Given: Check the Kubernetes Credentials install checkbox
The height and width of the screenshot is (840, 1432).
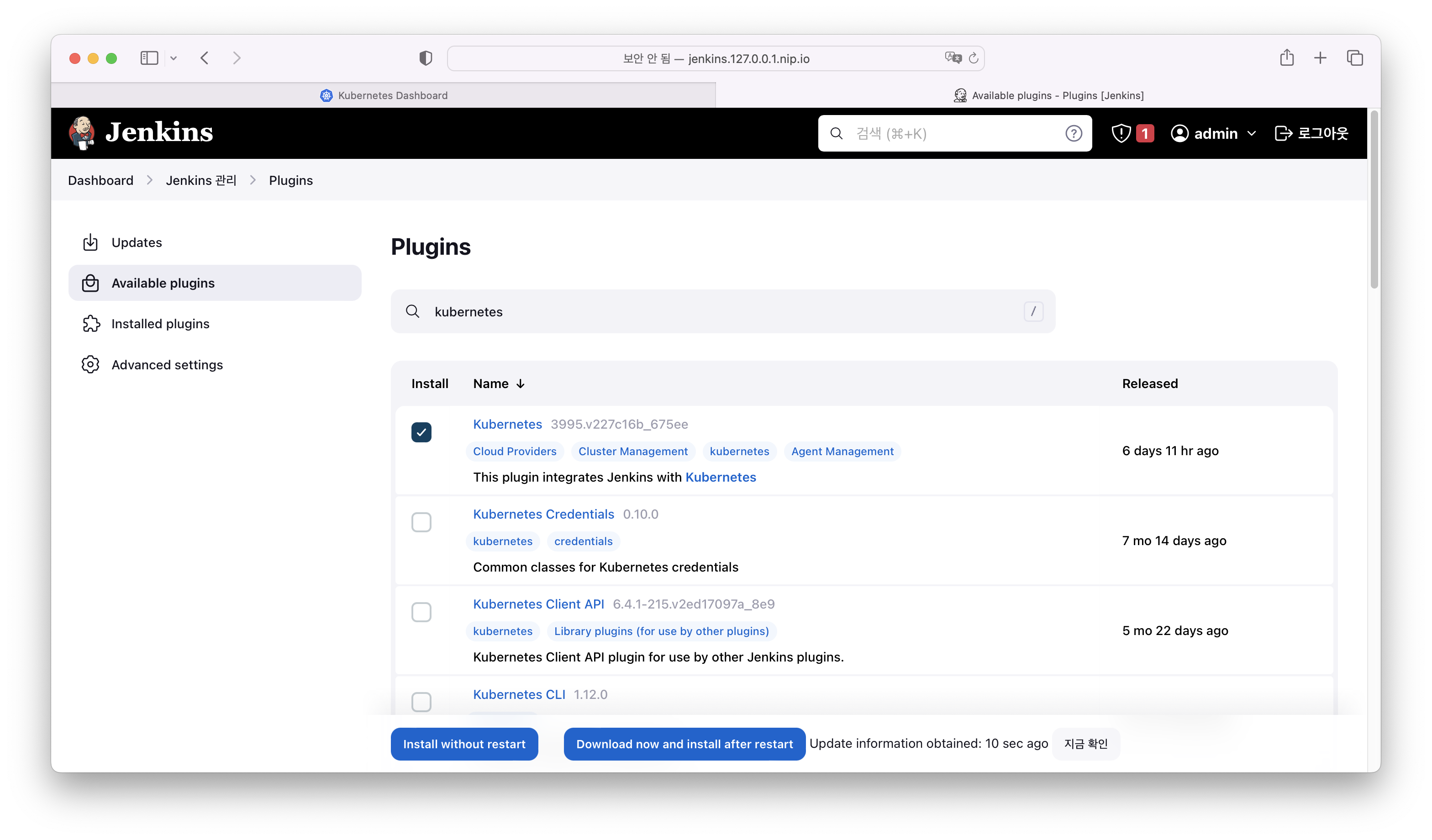Looking at the screenshot, I should coord(421,523).
